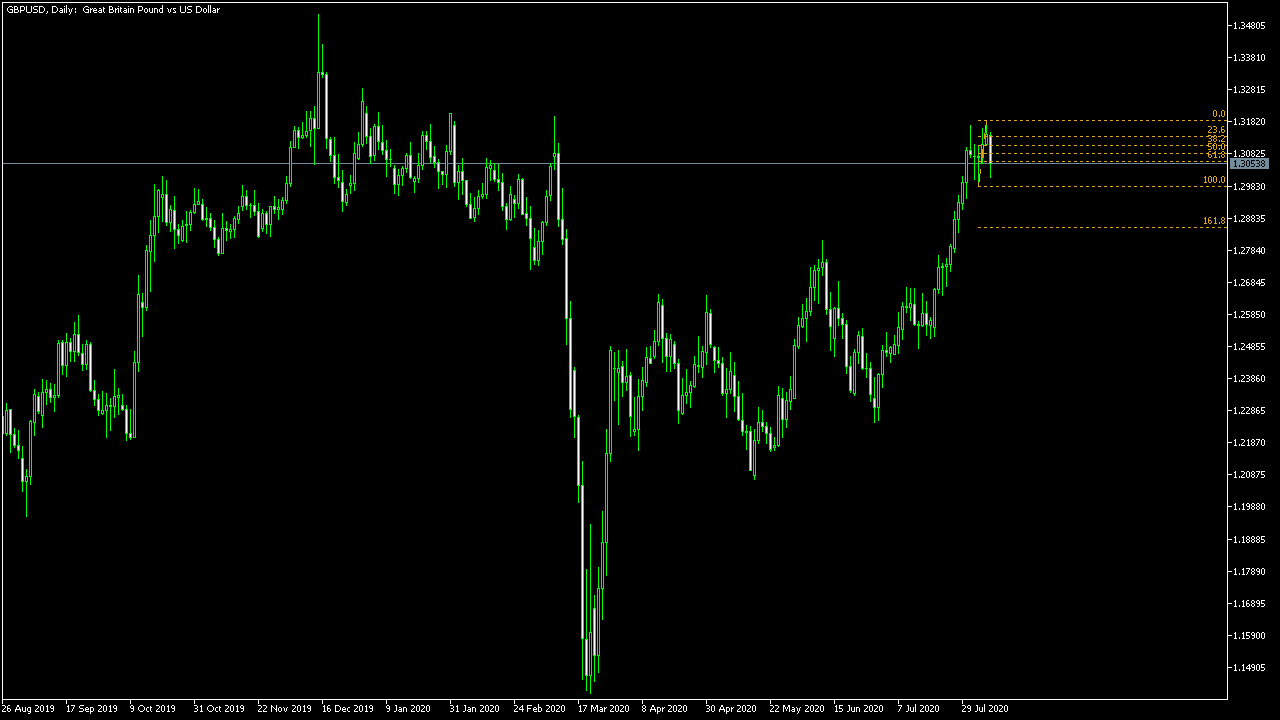
Task: Click price axis value 1.29830
Action: (x=1250, y=187)
